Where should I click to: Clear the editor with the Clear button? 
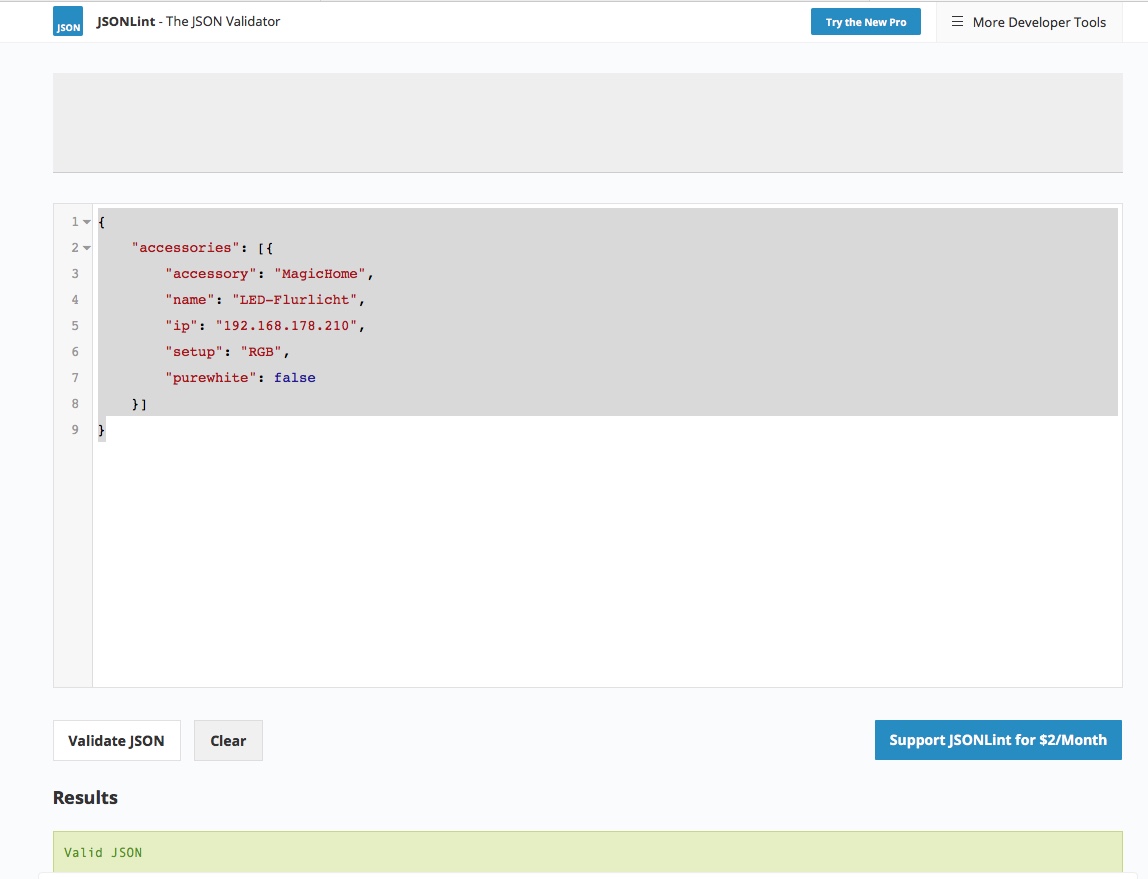coord(228,741)
